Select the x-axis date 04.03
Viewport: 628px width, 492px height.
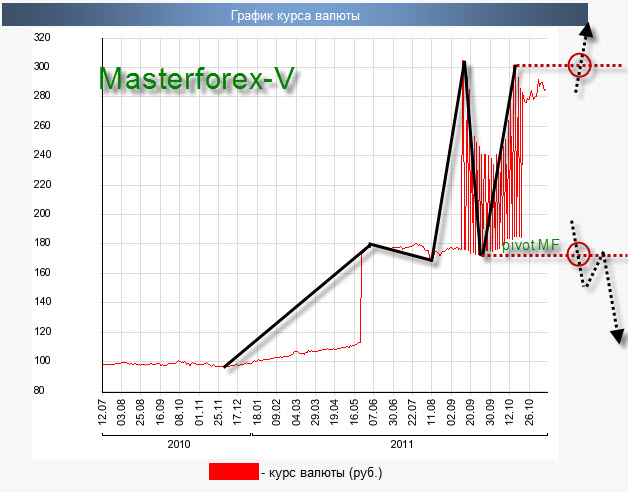click(296, 412)
